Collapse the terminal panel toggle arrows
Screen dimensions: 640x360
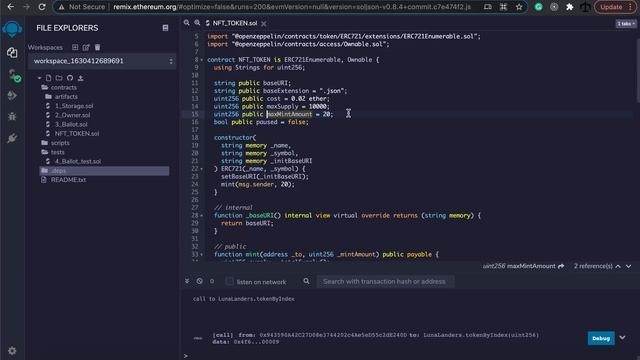[187, 281]
